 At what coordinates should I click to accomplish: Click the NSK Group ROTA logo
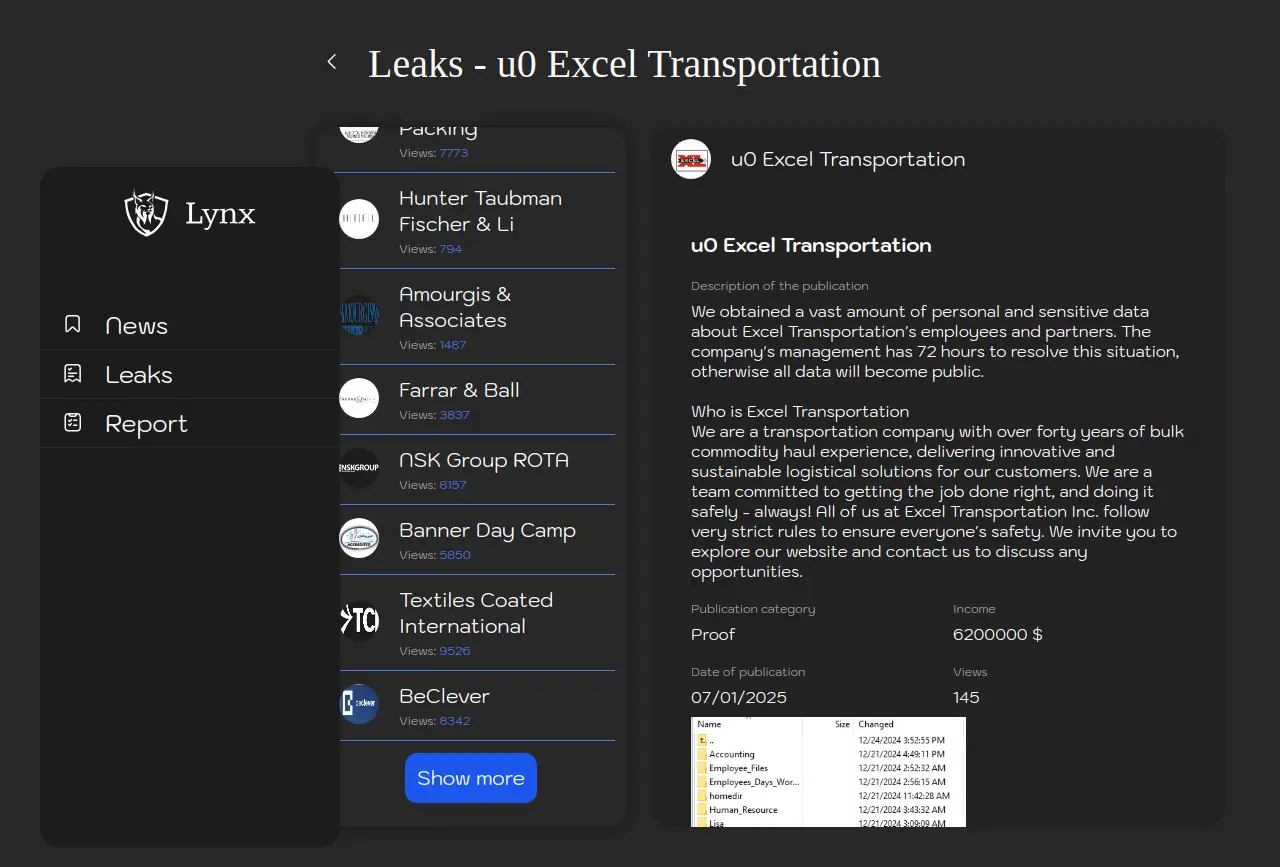click(359, 468)
